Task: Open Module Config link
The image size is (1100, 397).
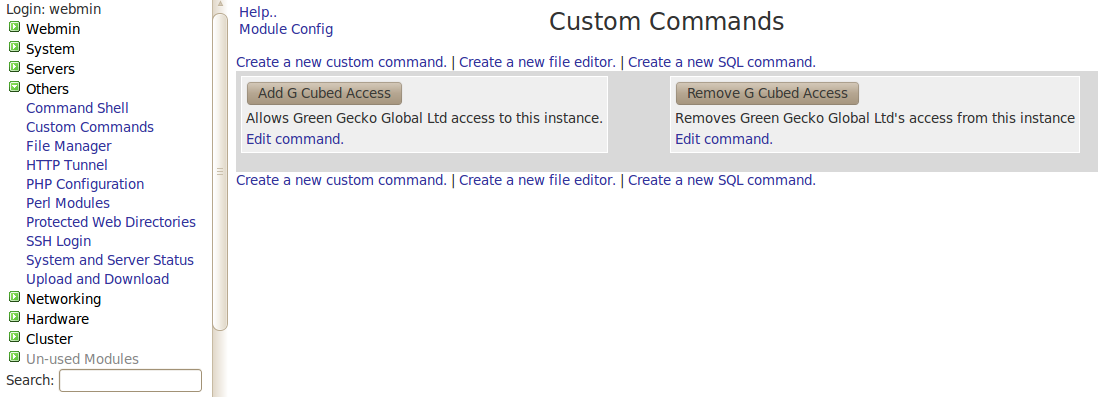Action: pyautogui.click(x=286, y=29)
